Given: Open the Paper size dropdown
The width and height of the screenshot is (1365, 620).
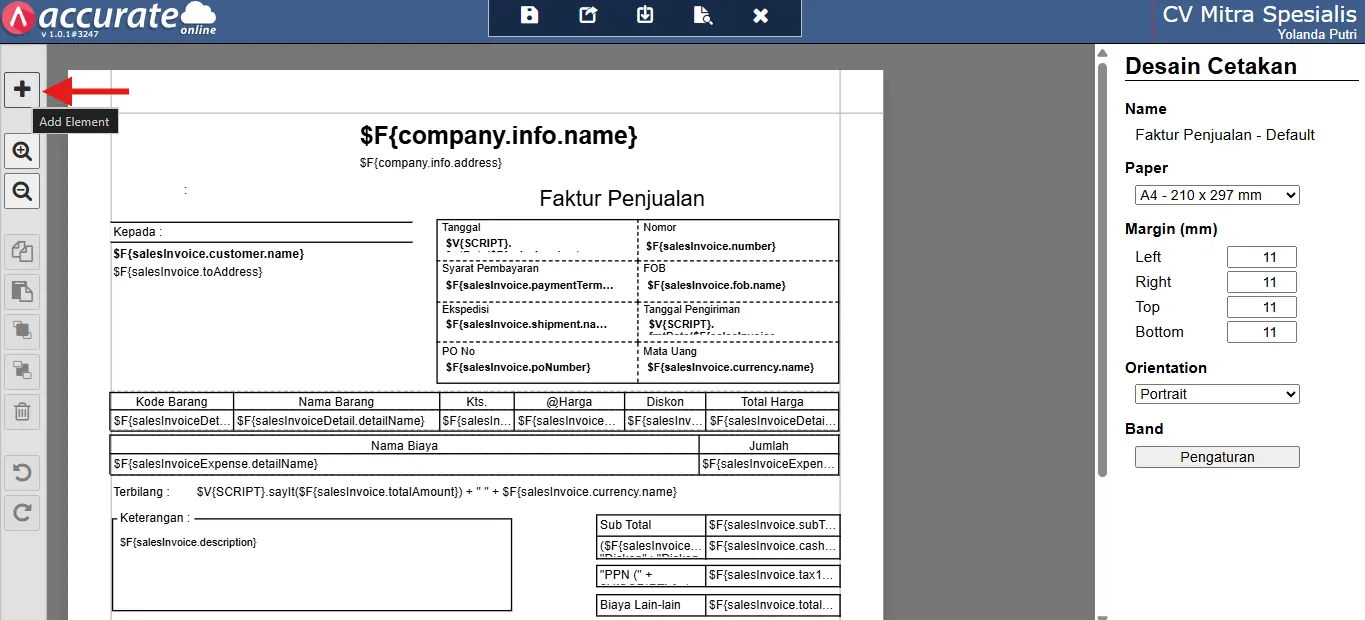Looking at the screenshot, I should coord(1217,195).
